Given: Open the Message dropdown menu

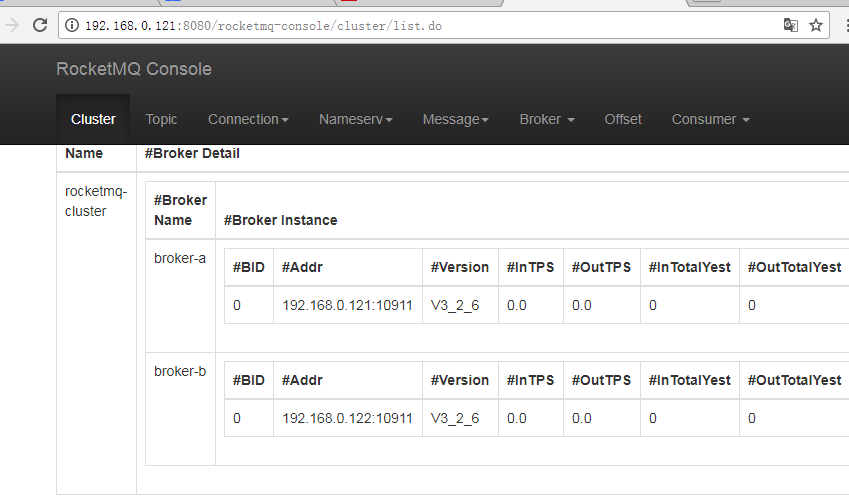Looking at the screenshot, I should (x=455, y=119).
